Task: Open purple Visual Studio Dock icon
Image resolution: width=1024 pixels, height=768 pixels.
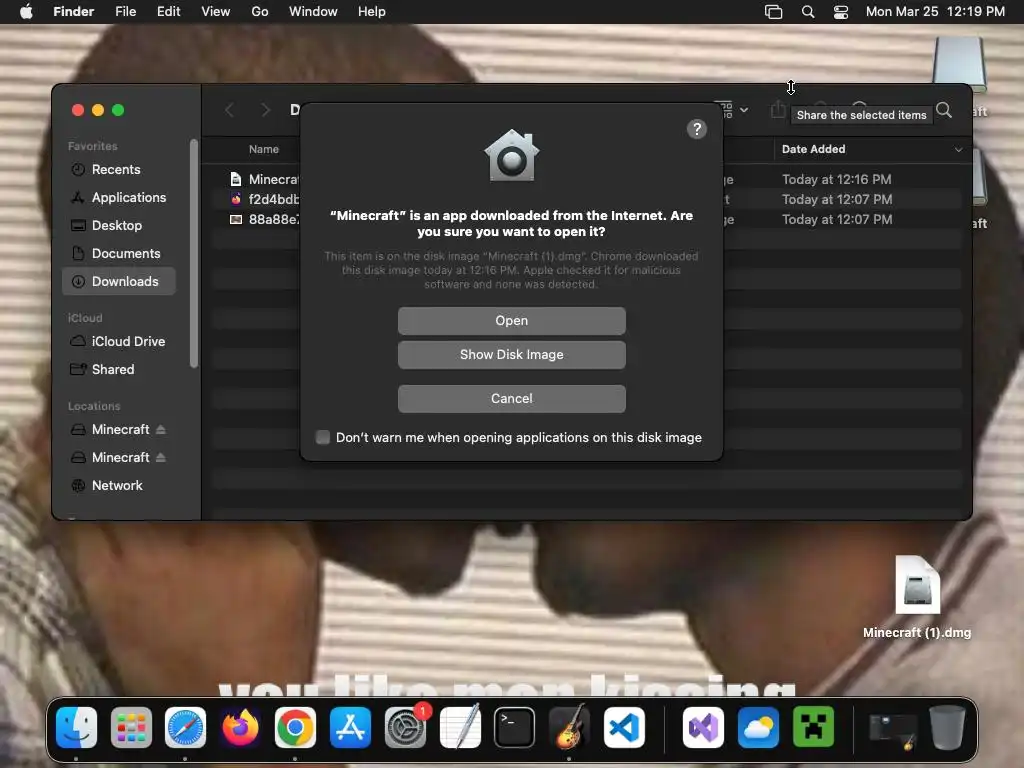Action: 703,727
